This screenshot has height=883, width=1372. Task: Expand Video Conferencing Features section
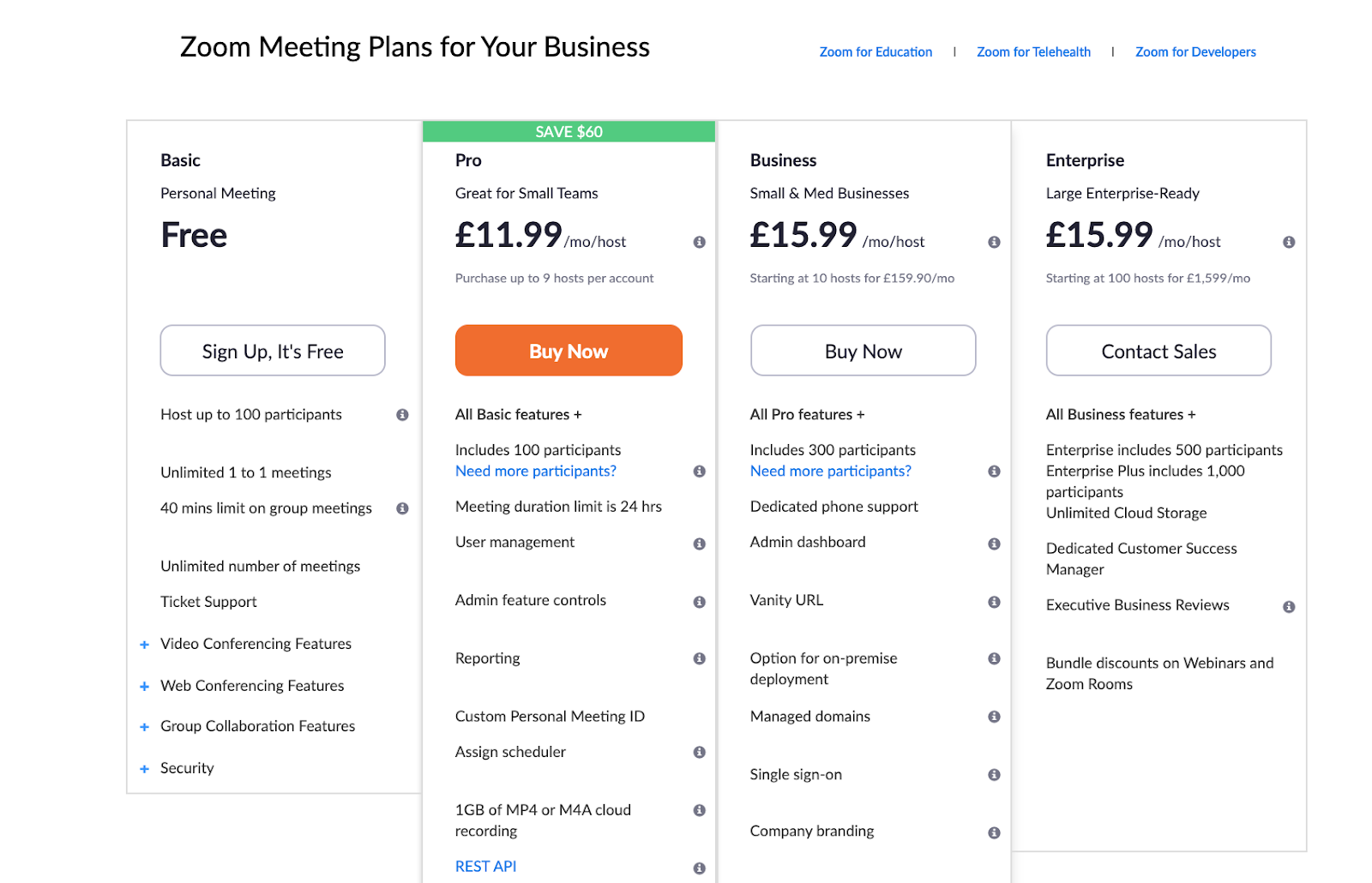point(144,645)
